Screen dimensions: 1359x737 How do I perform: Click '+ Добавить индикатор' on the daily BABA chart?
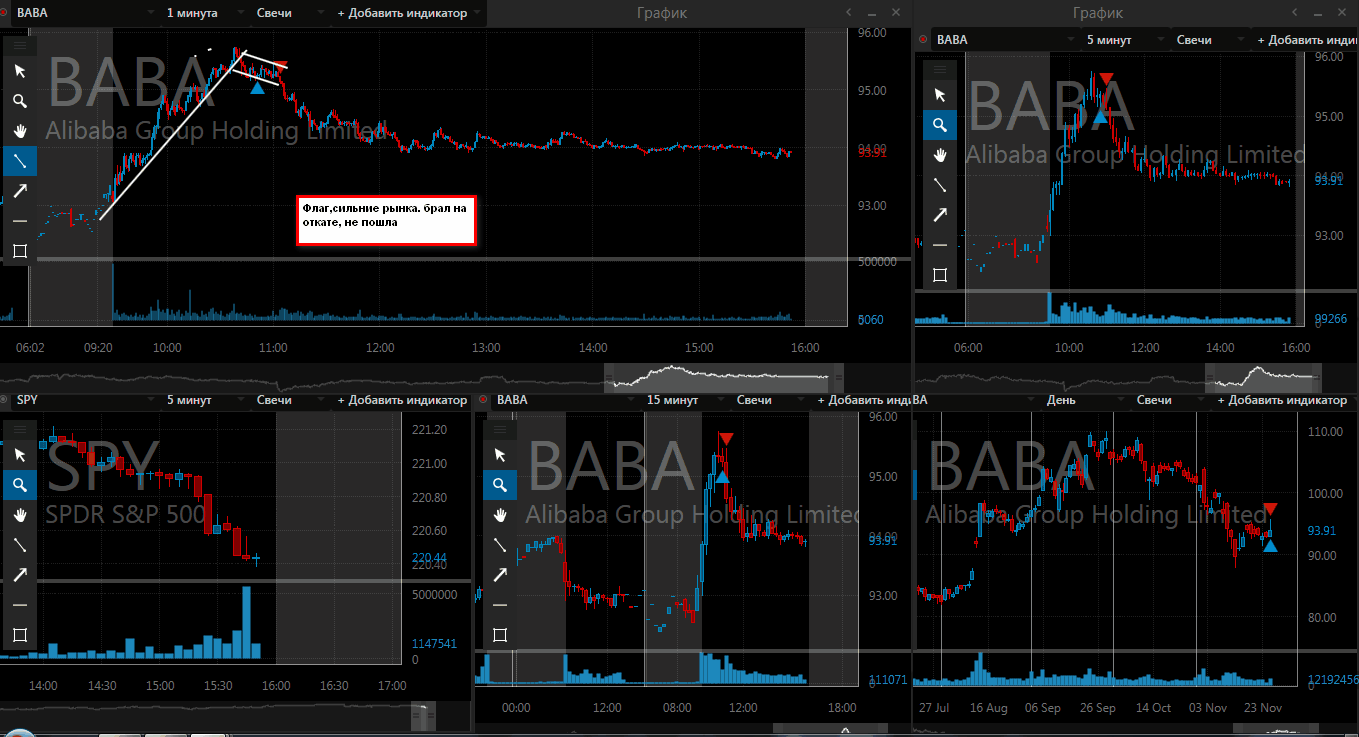[x=1282, y=400]
